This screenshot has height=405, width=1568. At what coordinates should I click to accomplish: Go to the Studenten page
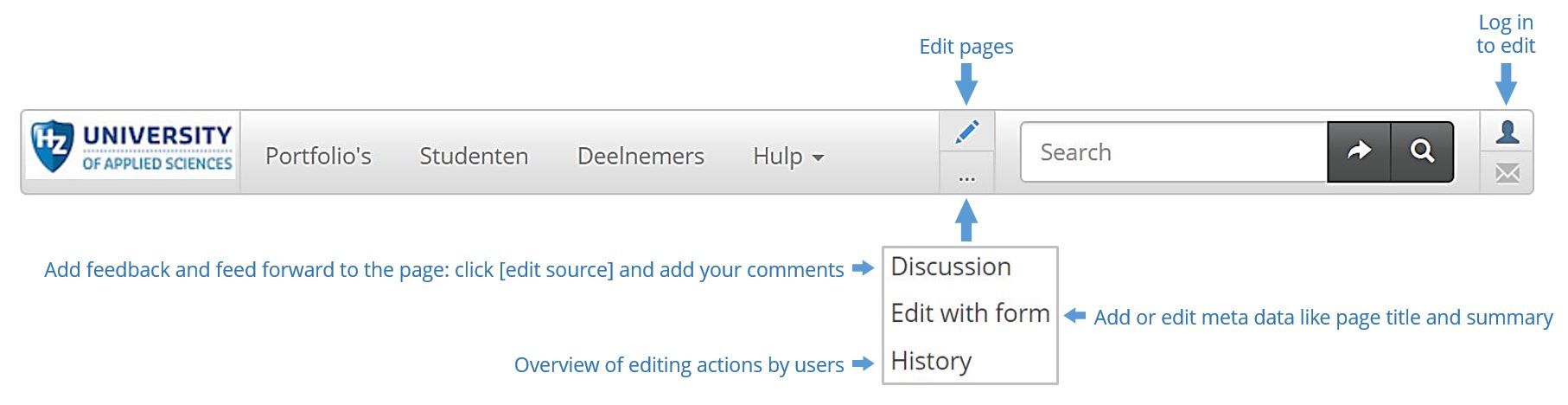pyautogui.click(x=474, y=157)
